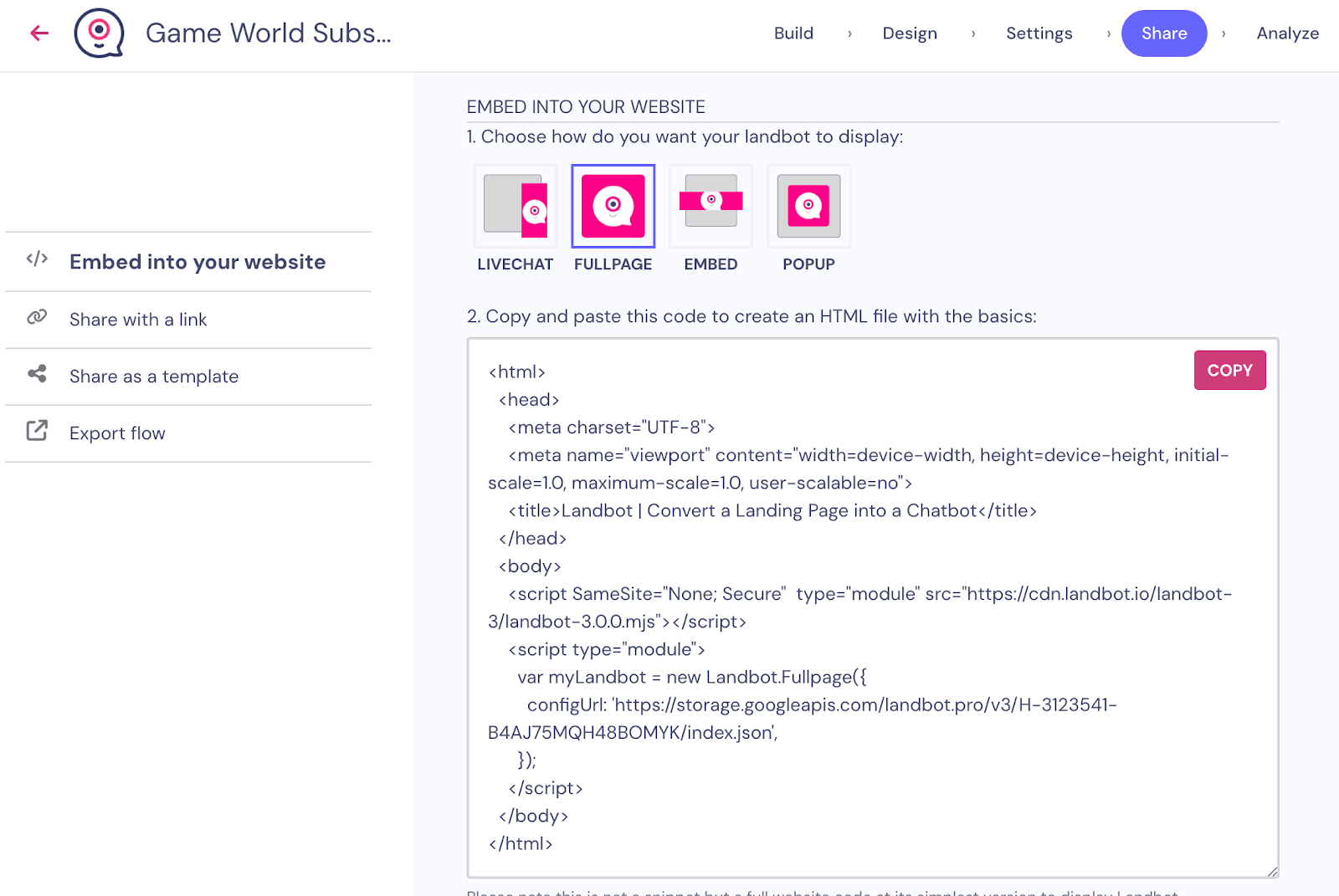Click the meta charset line in the code
Image resolution: width=1339 pixels, height=896 pixels.
pos(612,428)
